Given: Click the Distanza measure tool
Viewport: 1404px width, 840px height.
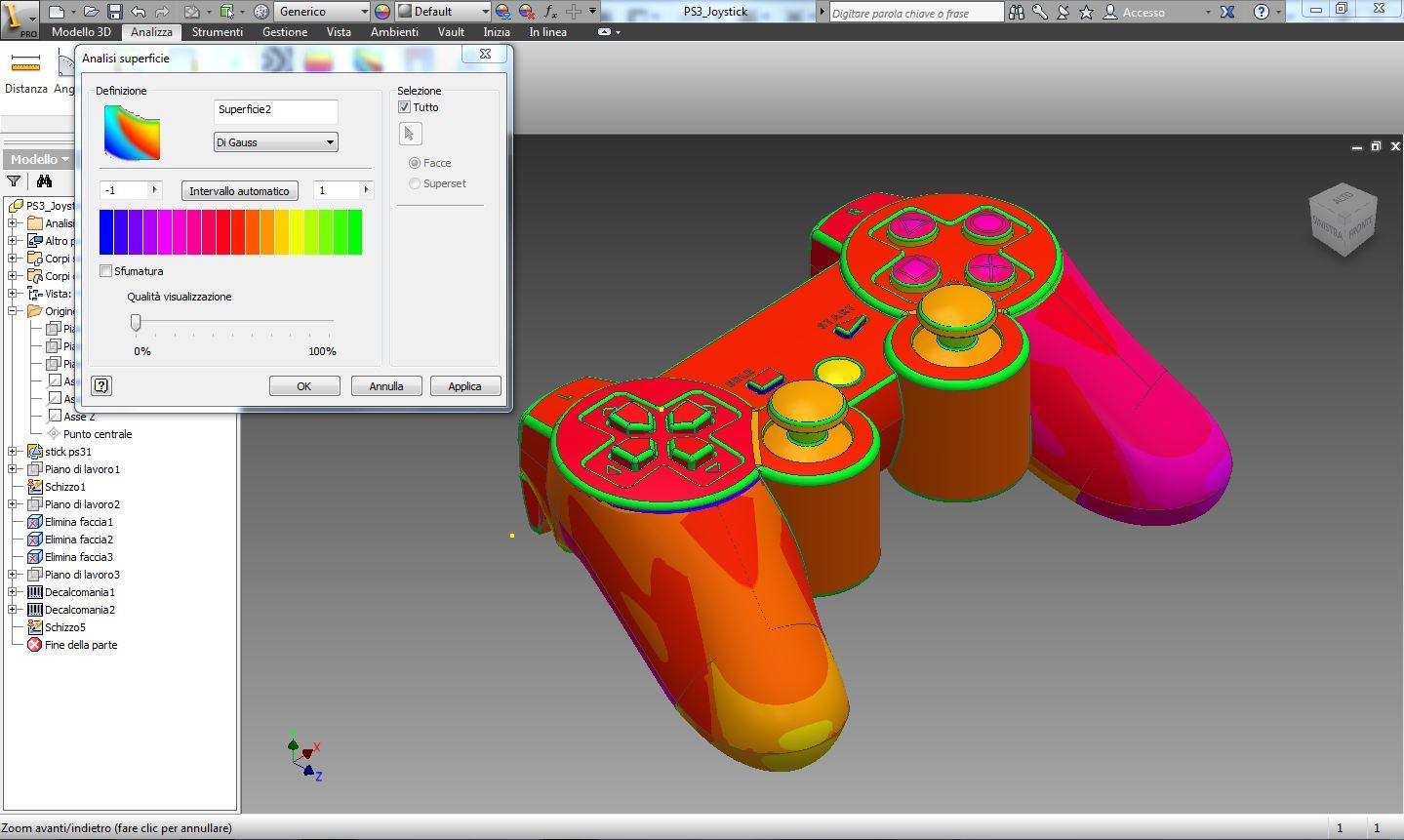Looking at the screenshot, I should click(x=25, y=73).
